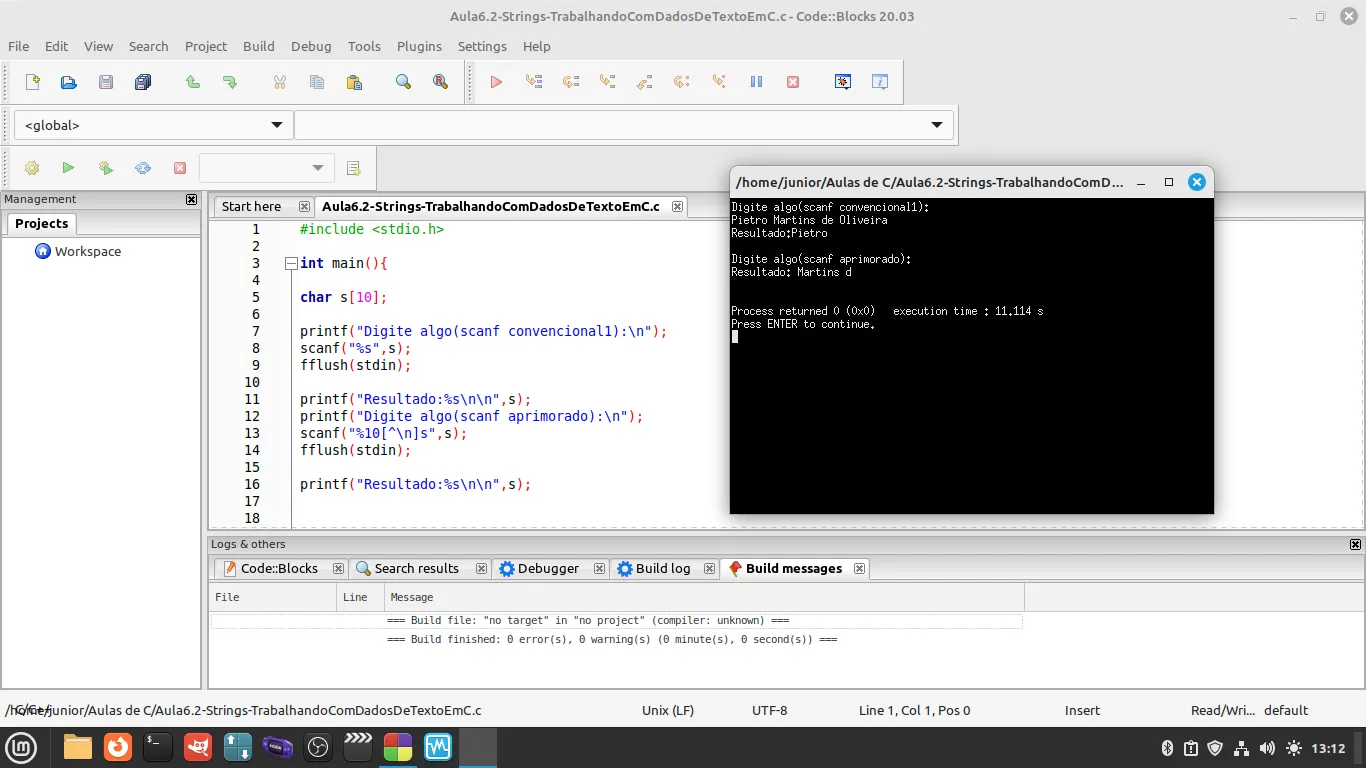The image size is (1366, 768).
Task: Switch to the Start here tab
Action: point(251,206)
